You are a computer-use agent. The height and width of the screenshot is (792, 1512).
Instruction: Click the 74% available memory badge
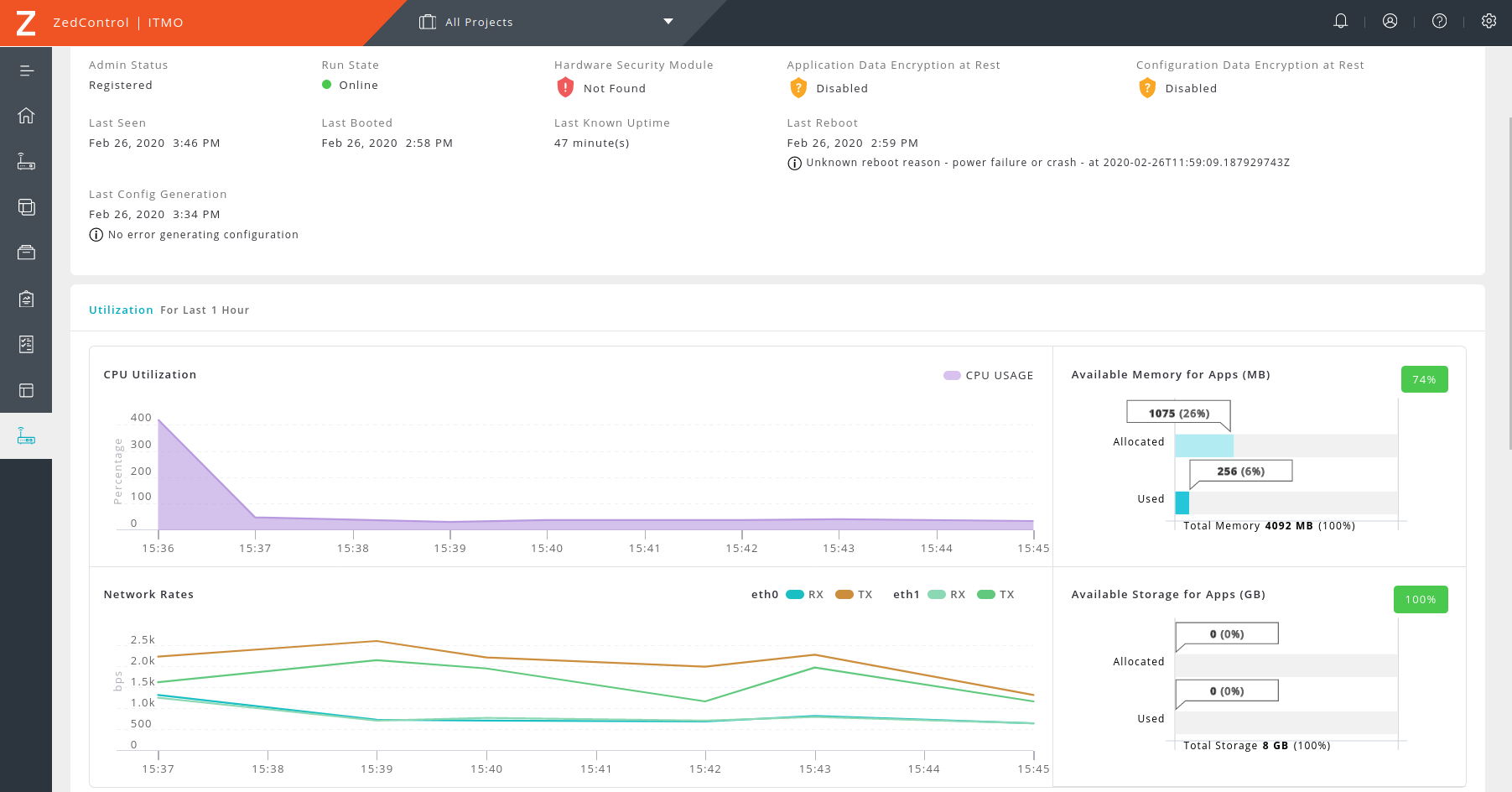click(x=1424, y=380)
